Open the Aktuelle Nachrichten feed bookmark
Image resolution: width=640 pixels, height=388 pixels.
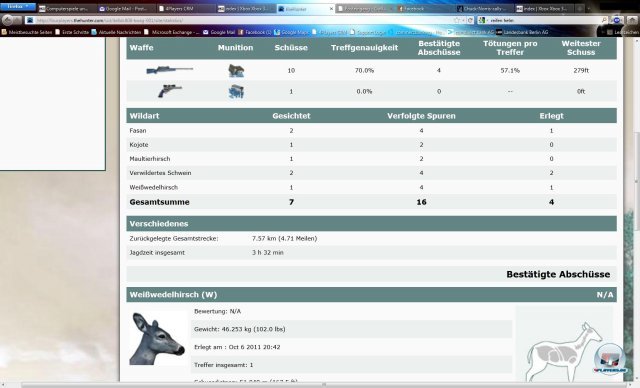(x=116, y=32)
